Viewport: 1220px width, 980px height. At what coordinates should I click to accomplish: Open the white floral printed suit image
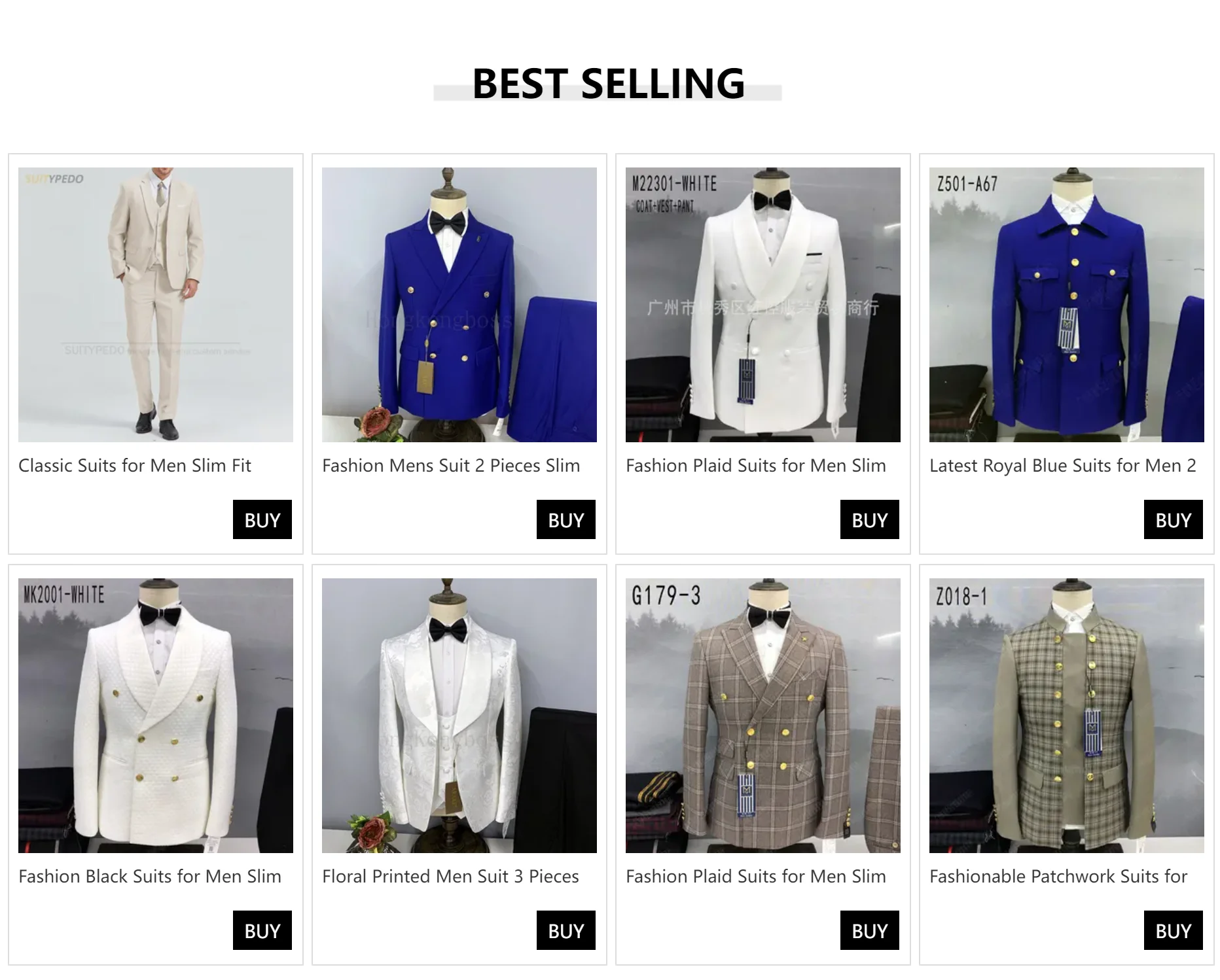coord(459,716)
